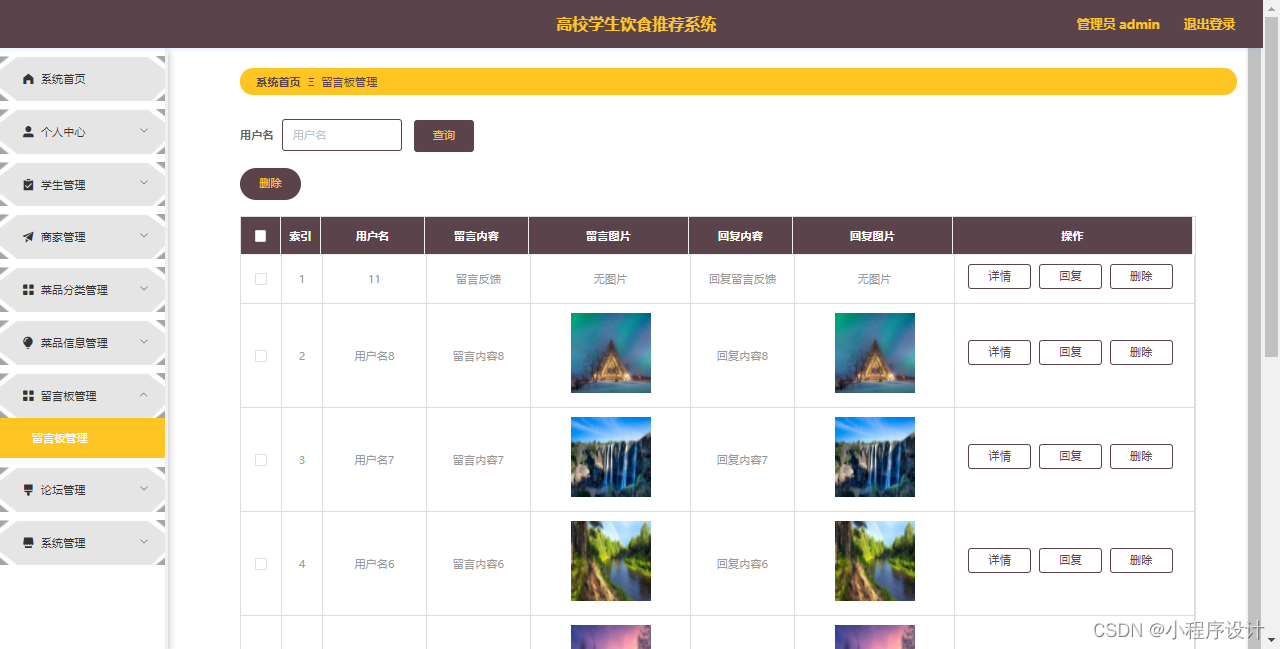Click the 留言图片 forest thumbnail in row 用户名6
Screen dimensions: 1280x649
pos(611,561)
